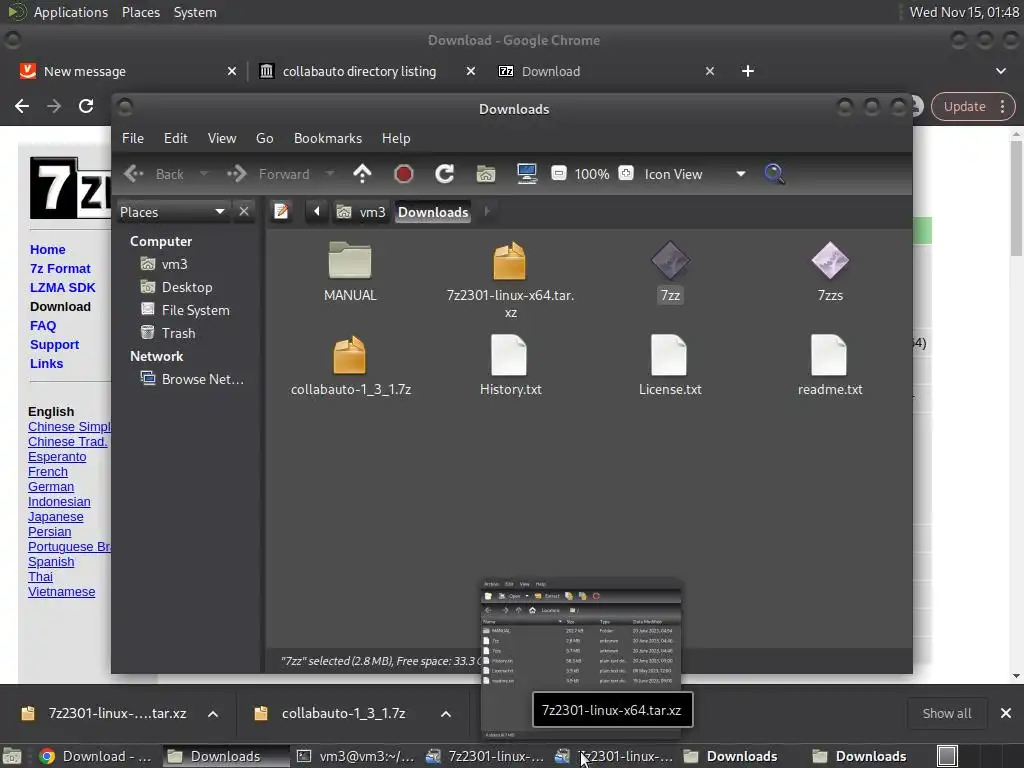Stop loading with red stop icon

pos(404,174)
